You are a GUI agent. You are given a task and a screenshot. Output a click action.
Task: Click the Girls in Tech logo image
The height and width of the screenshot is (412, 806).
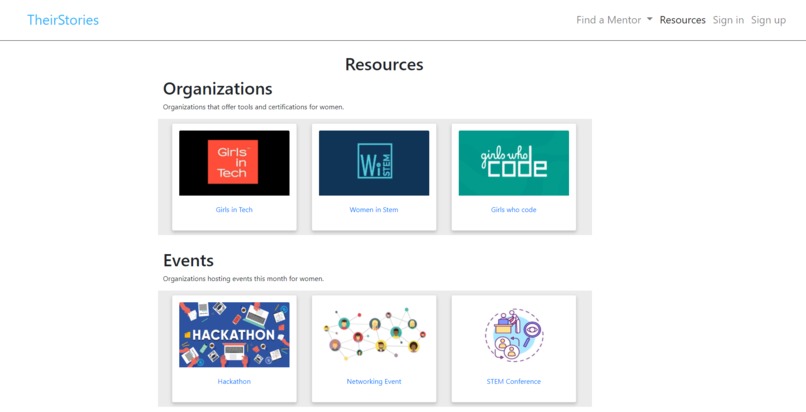[234, 163]
